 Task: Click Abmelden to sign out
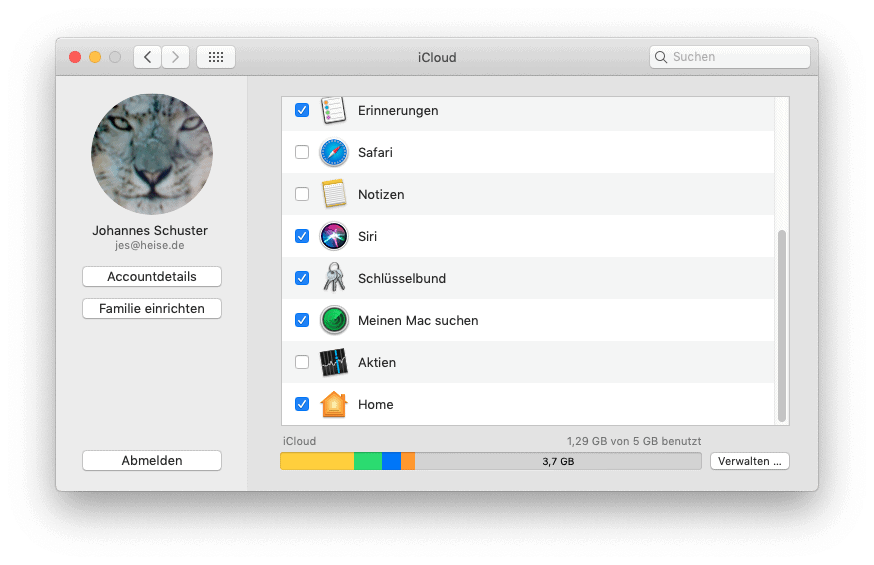coord(152,461)
